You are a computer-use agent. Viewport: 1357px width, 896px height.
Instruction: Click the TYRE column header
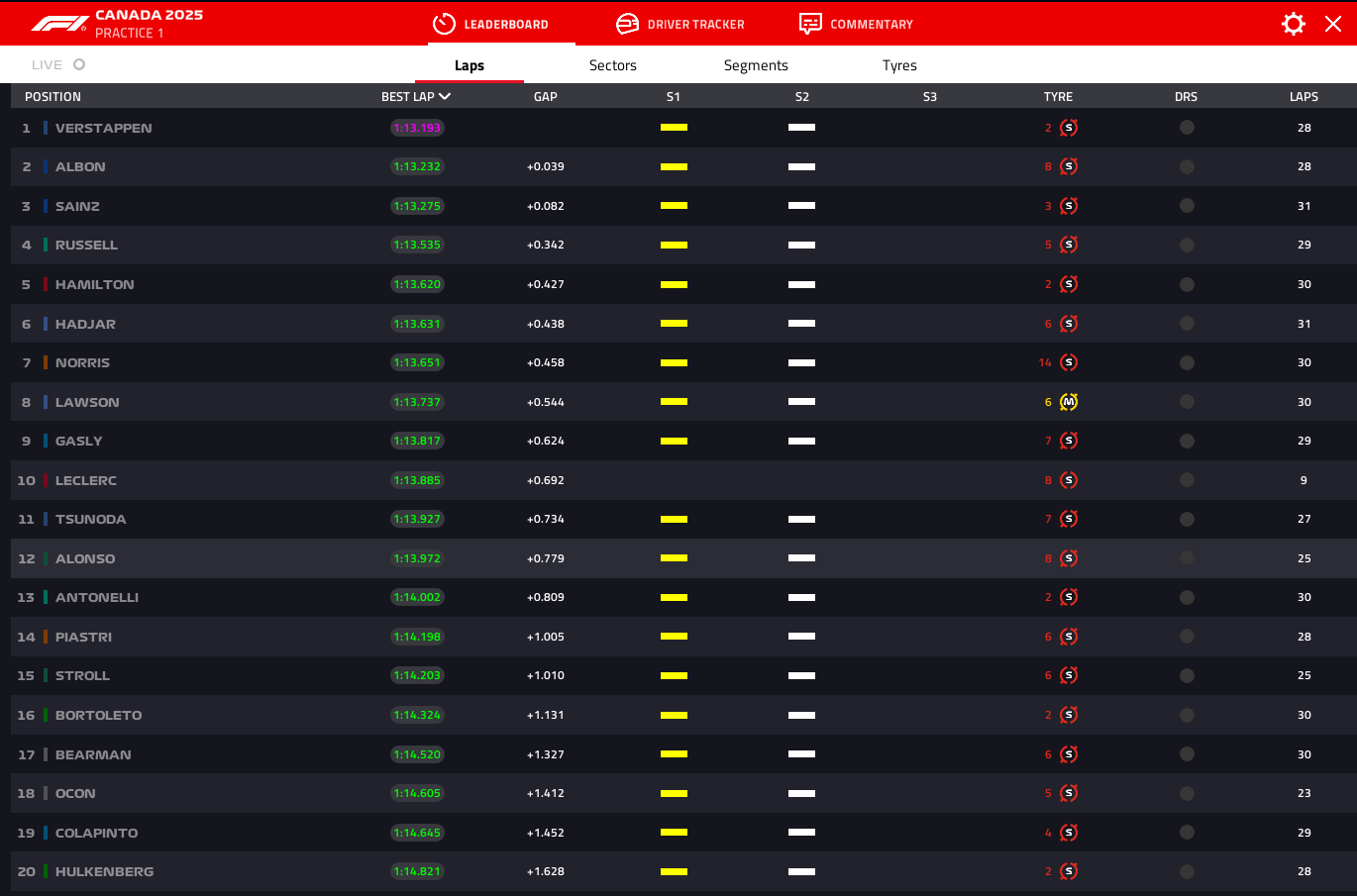[1058, 96]
